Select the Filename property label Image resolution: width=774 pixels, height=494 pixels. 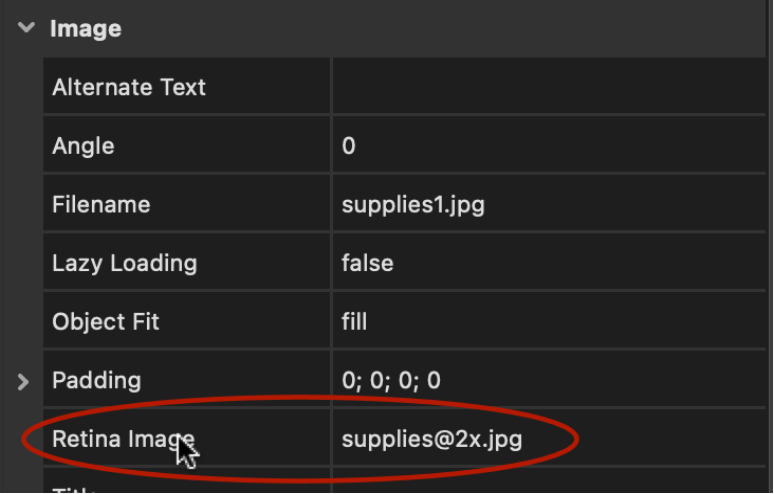click(x=101, y=204)
